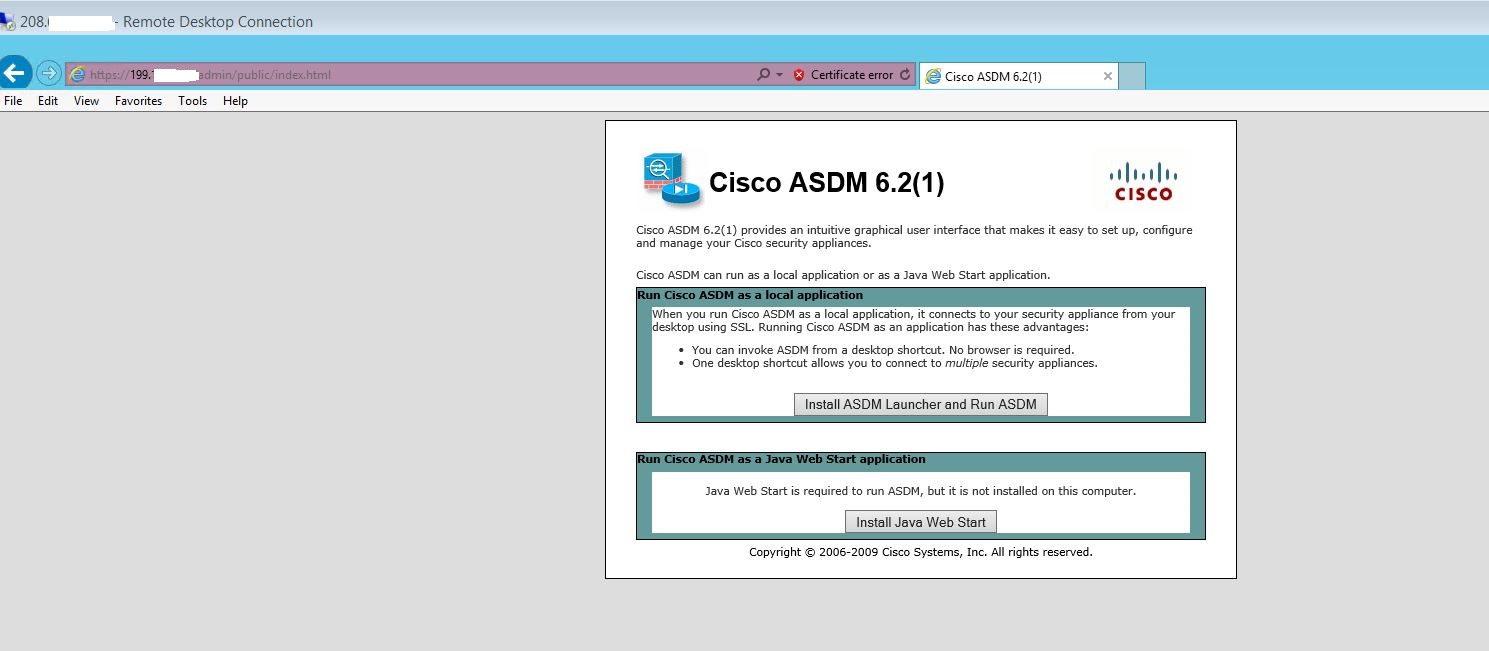
Task: Click the Internet Explorer page icon in address bar
Action: click(x=77, y=75)
